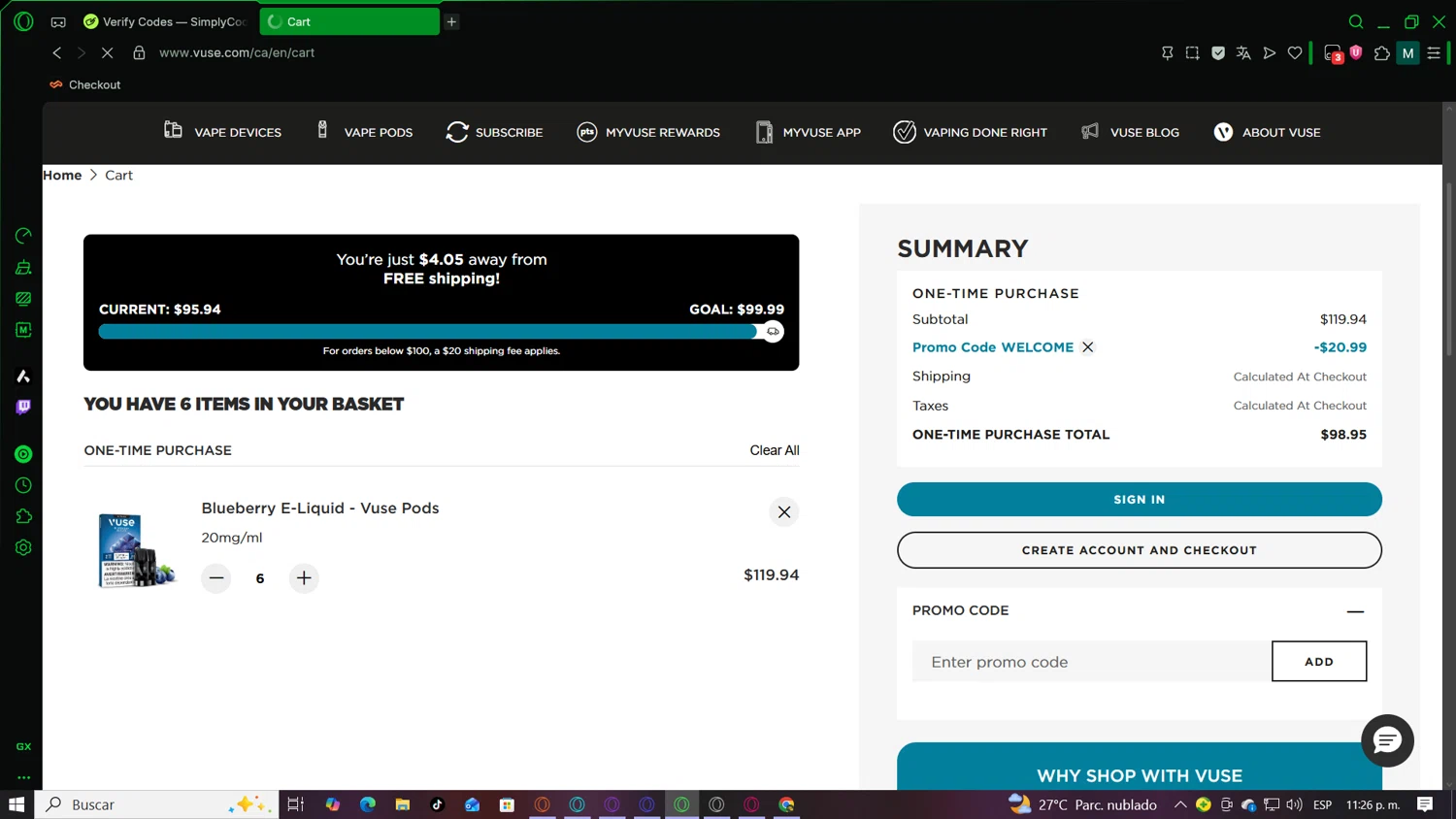Open extensions cube icon in toolbar
The height and width of the screenshot is (819, 1456).
1382,53
